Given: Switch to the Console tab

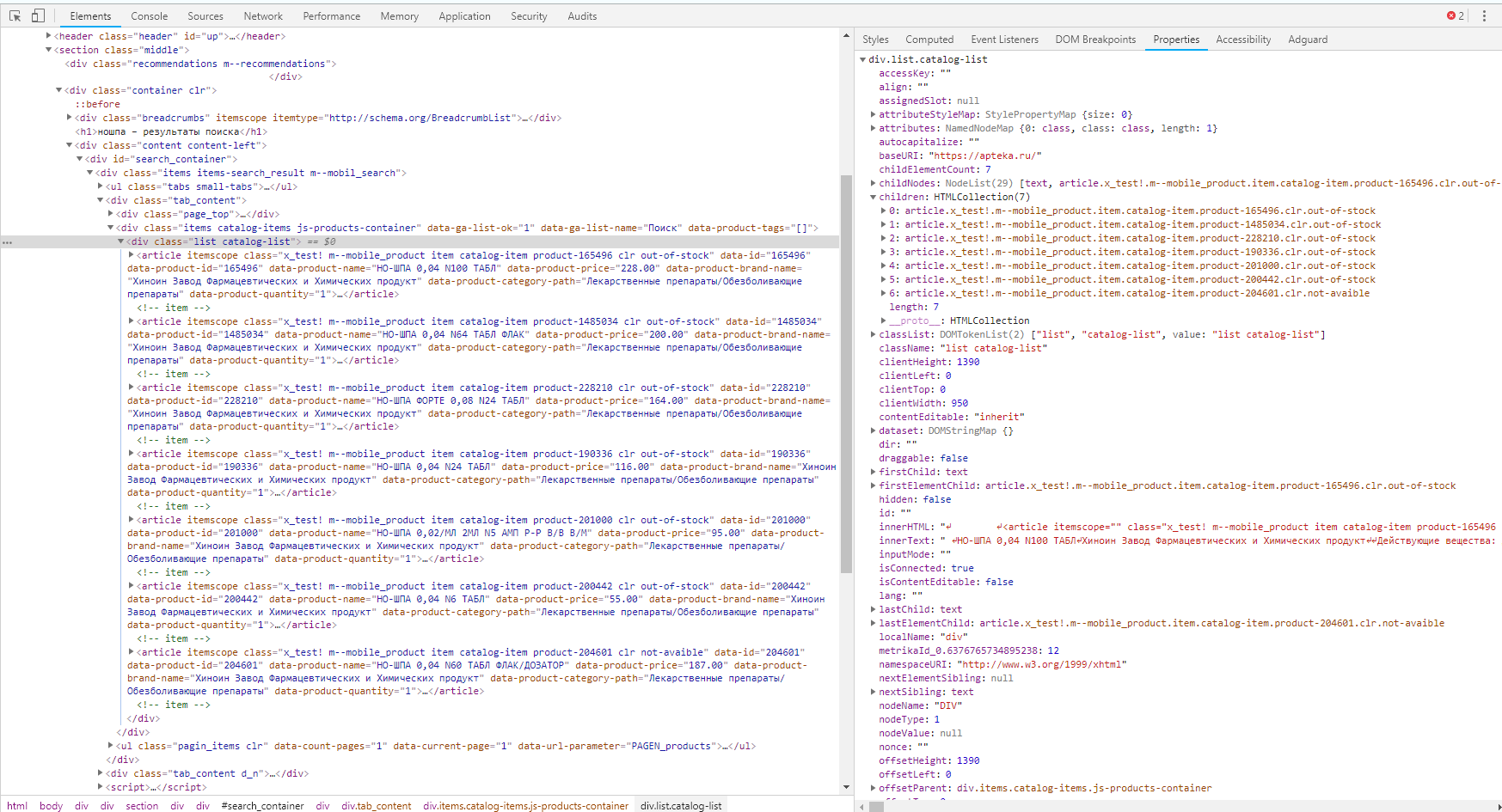Looking at the screenshot, I should 149,15.
